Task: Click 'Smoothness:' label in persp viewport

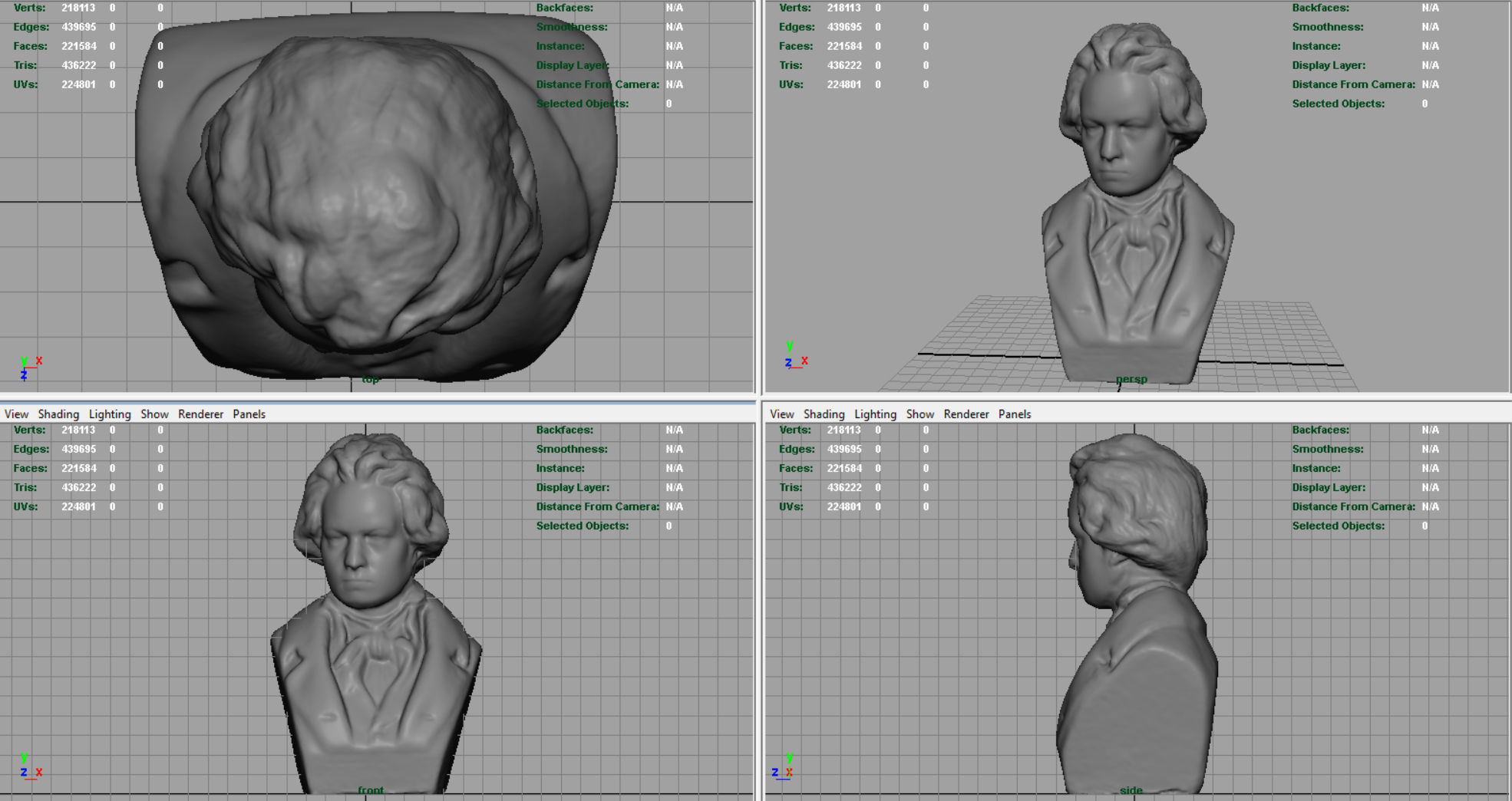Action: [x=1327, y=27]
